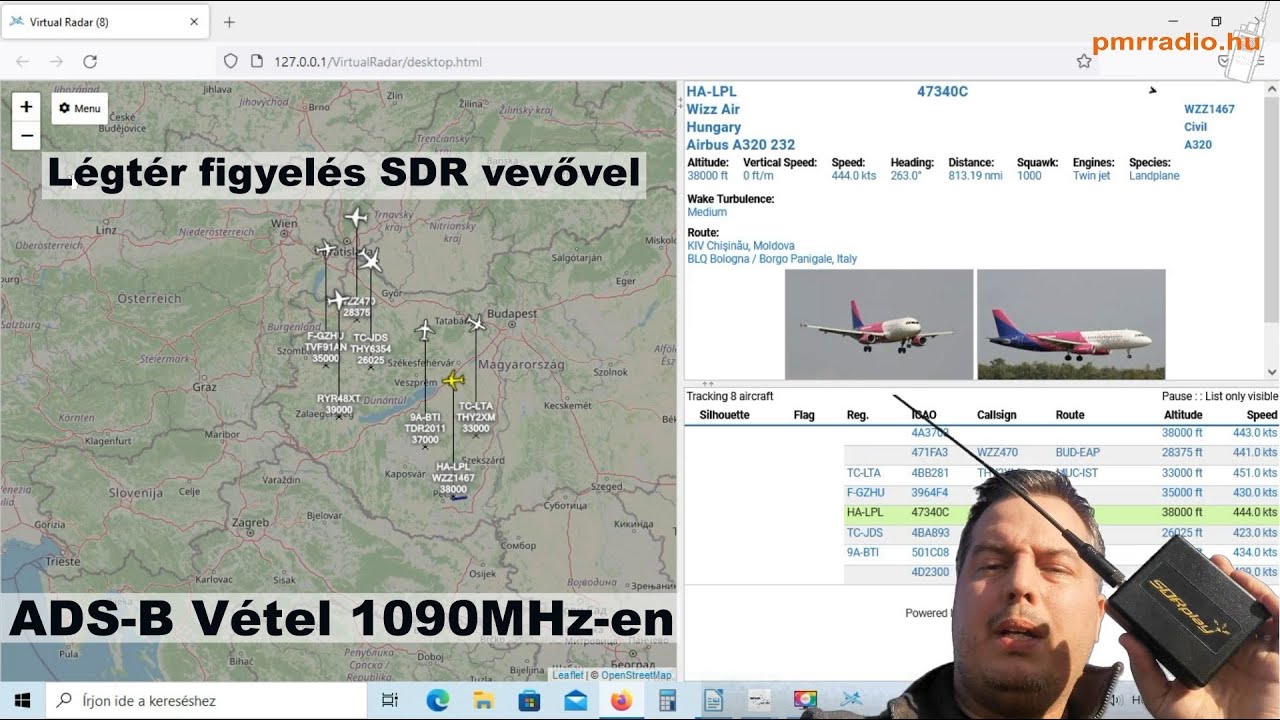
Task: Click the shield tracking protection icon
Action: click(230, 61)
